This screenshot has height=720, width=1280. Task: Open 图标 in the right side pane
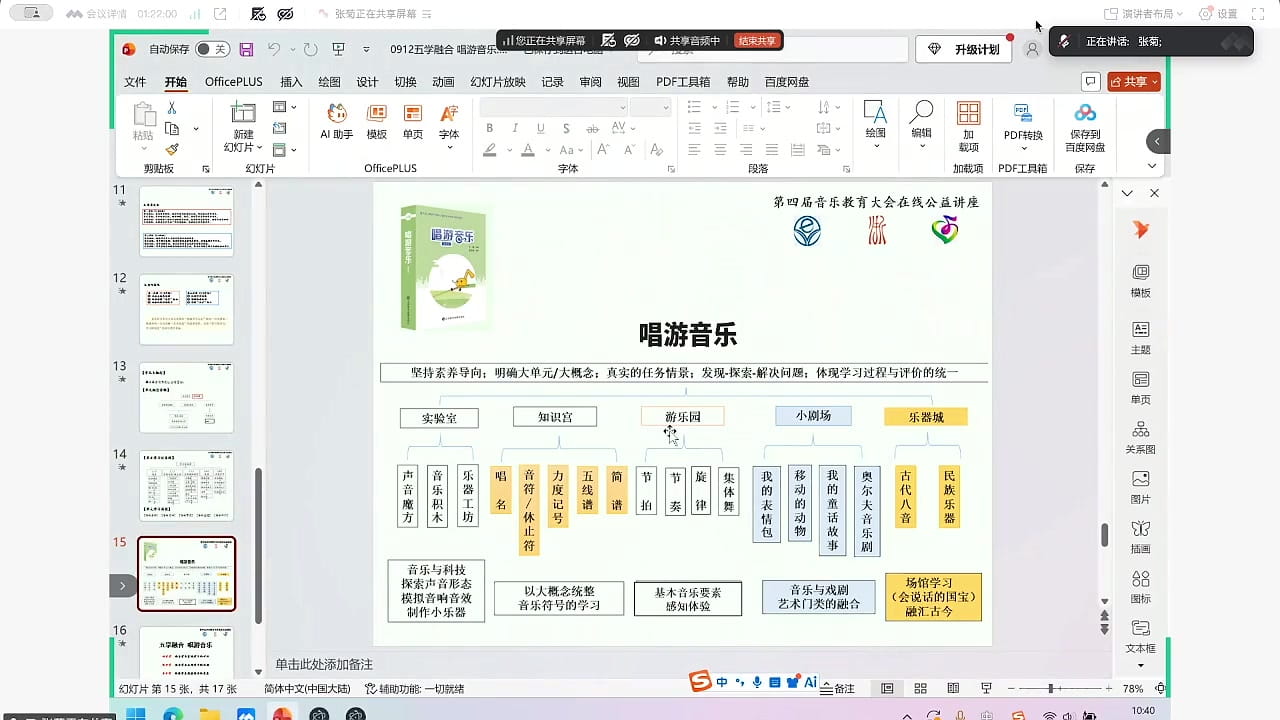click(1140, 587)
